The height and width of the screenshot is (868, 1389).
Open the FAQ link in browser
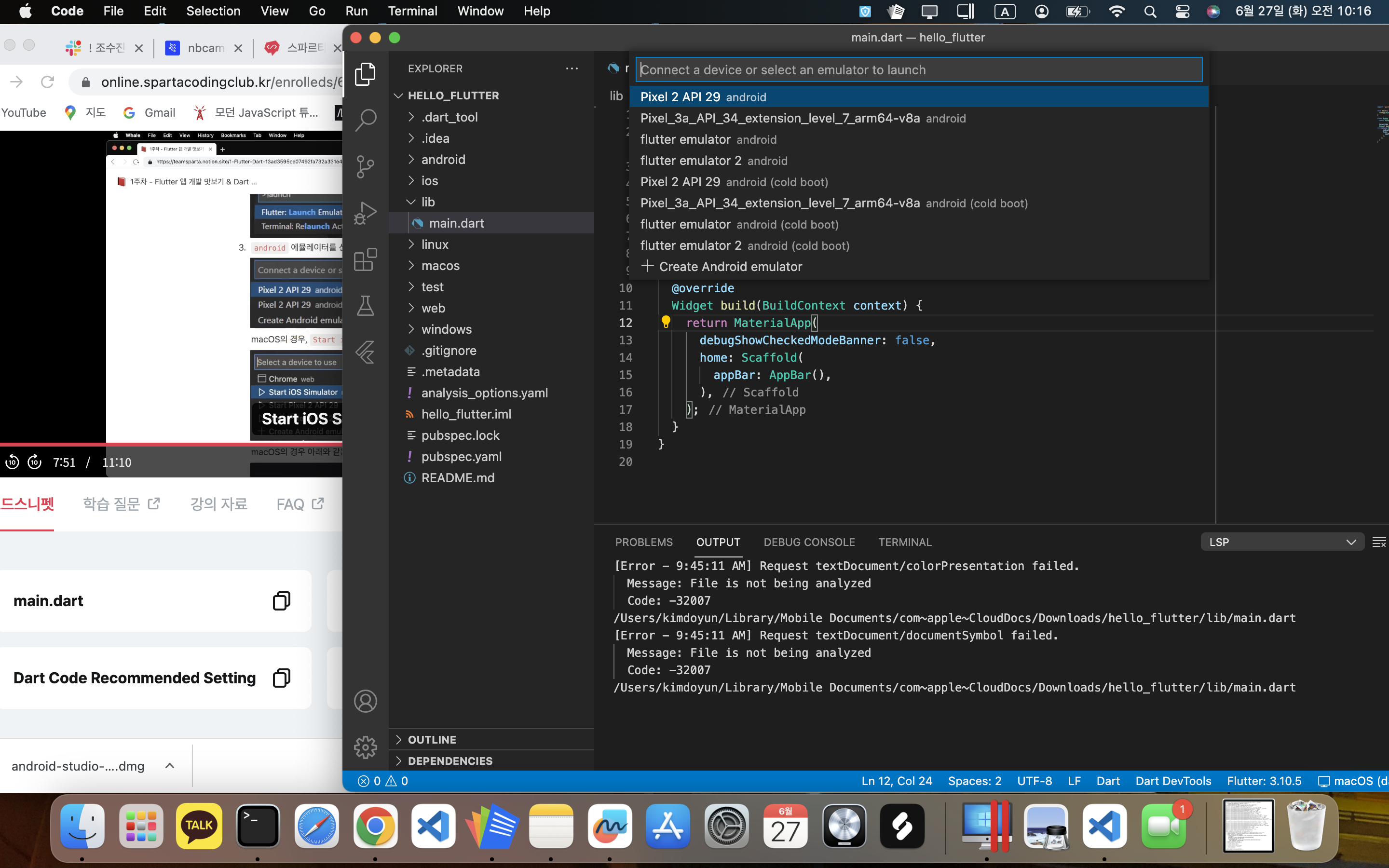tap(300, 504)
